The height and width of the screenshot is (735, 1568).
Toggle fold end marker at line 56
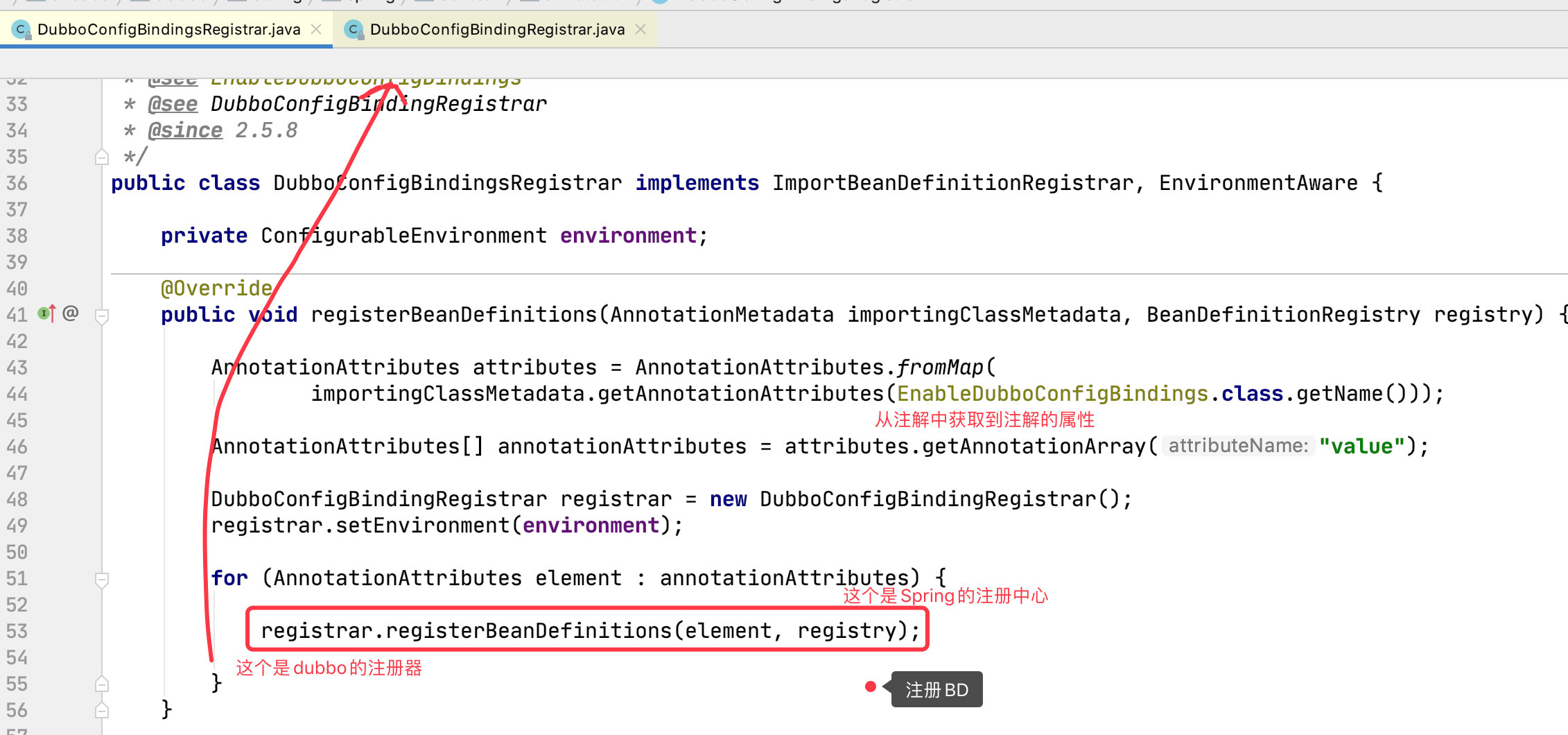(x=102, y=711)
